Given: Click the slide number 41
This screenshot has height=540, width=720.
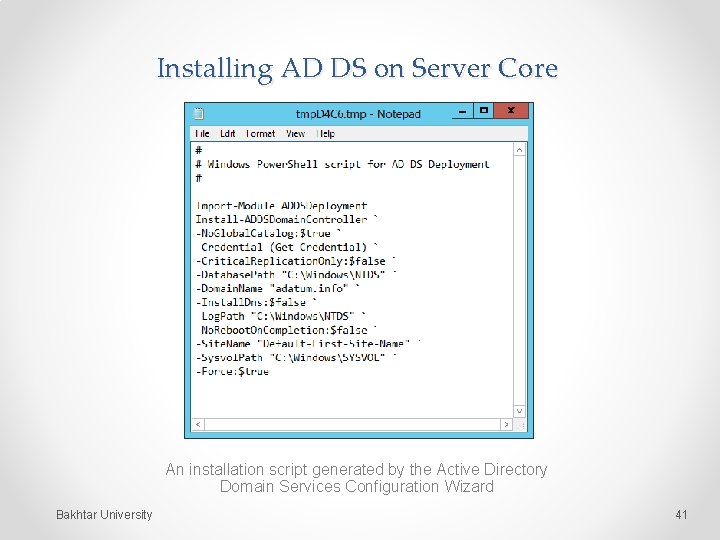Looking at the screenshot, I should coord(681,515).
